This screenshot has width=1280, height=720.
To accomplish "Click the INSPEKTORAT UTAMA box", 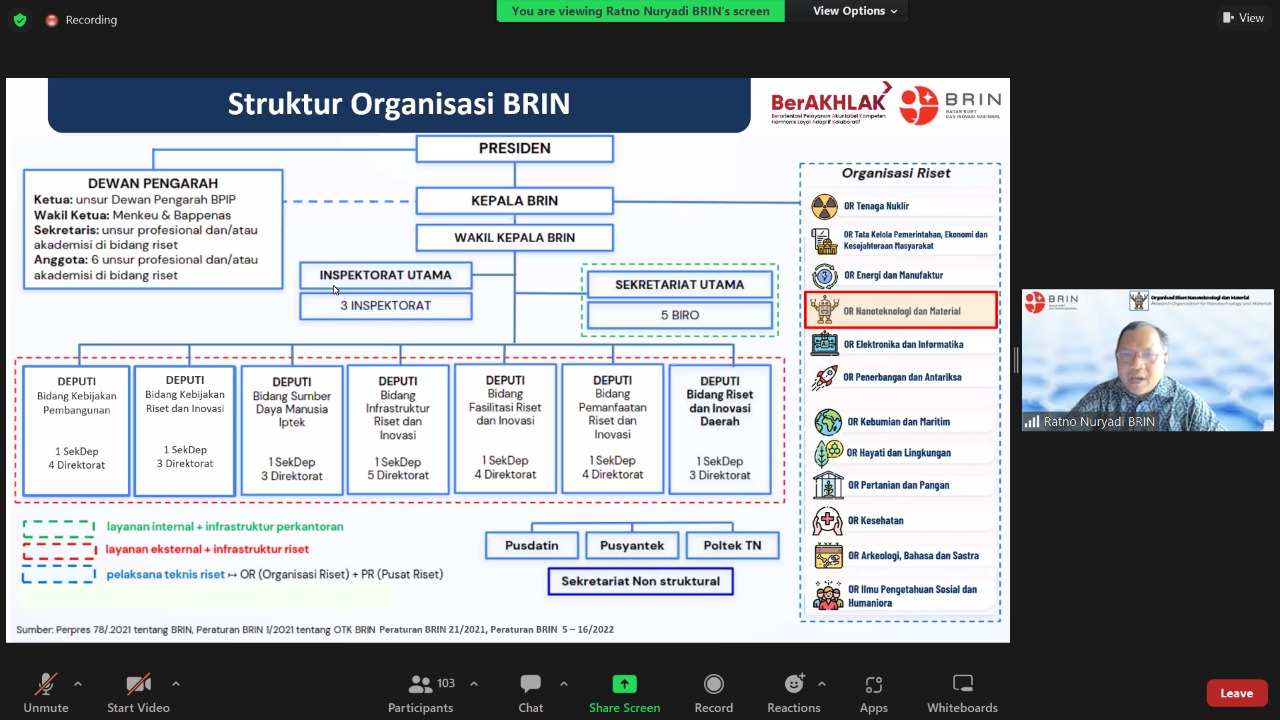I will (385, 275).
